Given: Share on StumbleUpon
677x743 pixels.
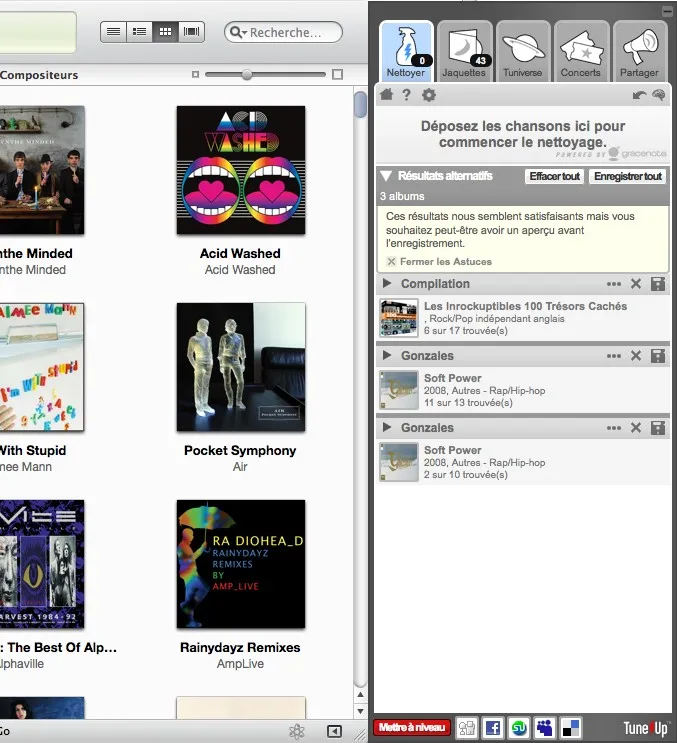Looking at the screenshot, I should (519, 727).
